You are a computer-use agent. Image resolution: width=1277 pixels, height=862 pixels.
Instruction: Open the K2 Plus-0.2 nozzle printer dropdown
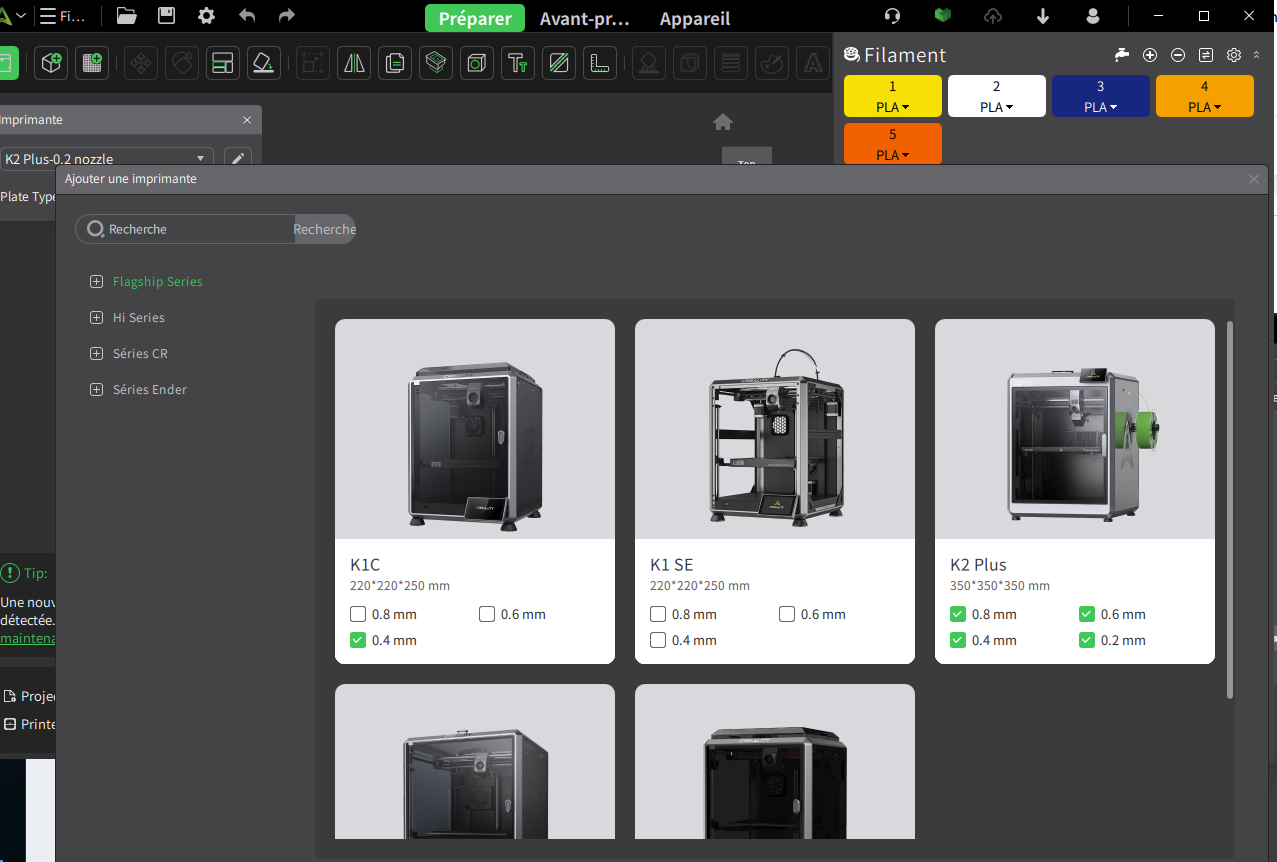(106, 158)
